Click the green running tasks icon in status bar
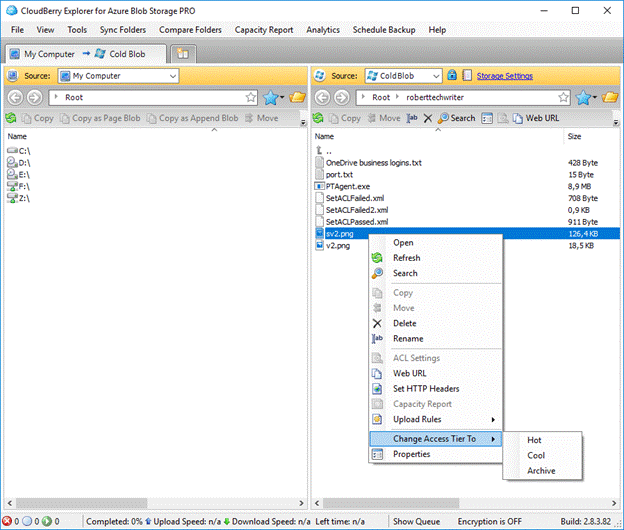Screen dimensions: 624x530 pyautogui.click(x=47, y=521)
